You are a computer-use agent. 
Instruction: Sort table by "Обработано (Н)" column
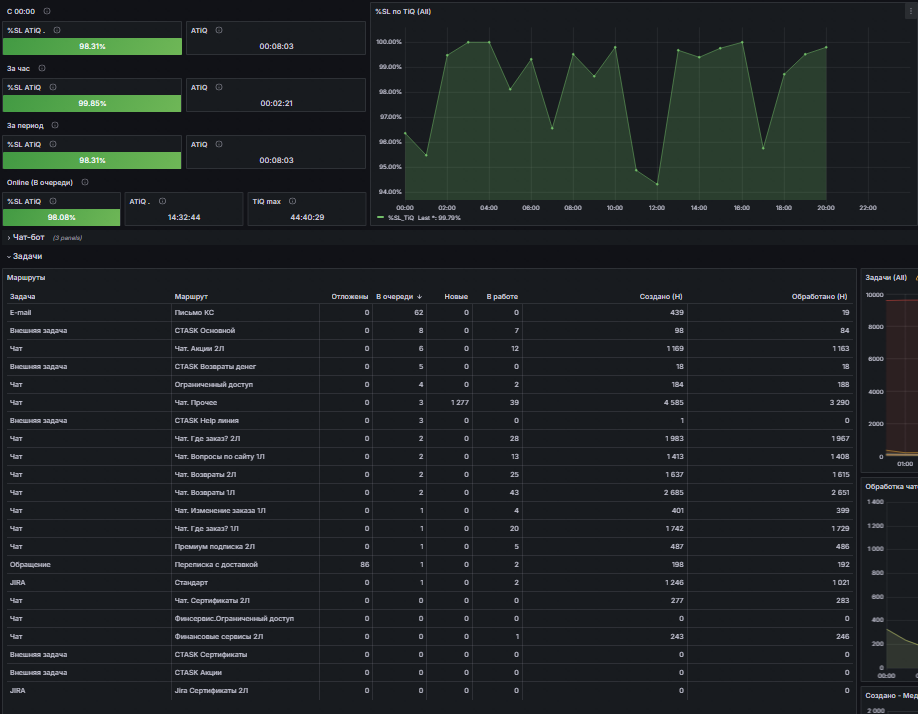coord(819,296)
